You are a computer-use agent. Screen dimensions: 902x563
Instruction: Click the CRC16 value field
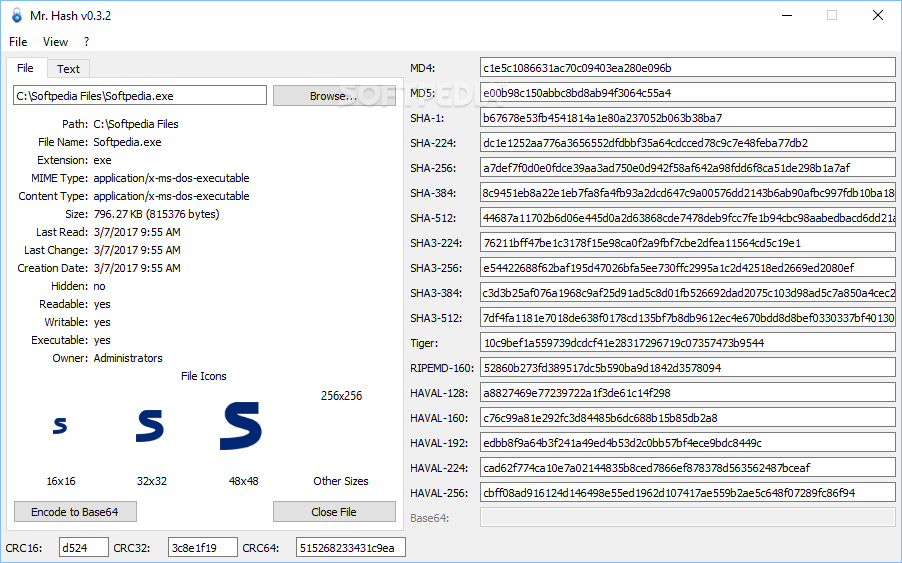pyautogui.click(x=83, y=547)
